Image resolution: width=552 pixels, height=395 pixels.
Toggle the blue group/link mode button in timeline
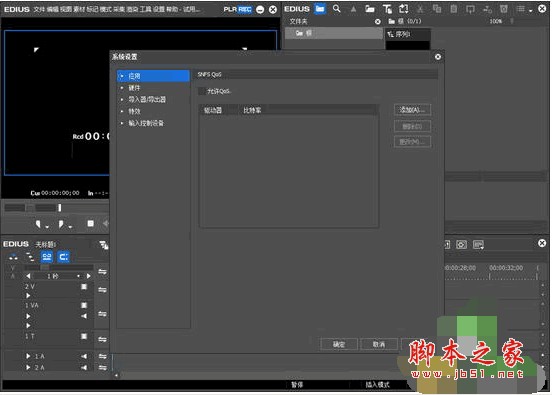pyautogui.click(x=64, y=257)
